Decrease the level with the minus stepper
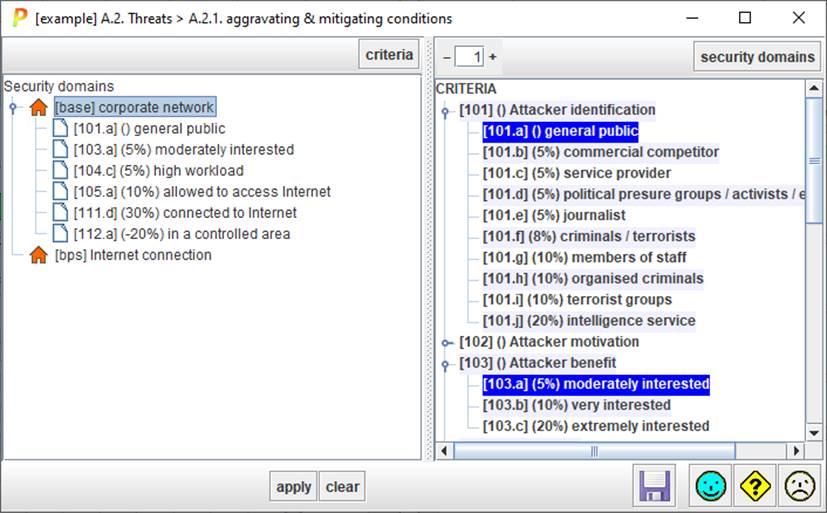Viewport: 827px width, 513px height. click(447, 57)
